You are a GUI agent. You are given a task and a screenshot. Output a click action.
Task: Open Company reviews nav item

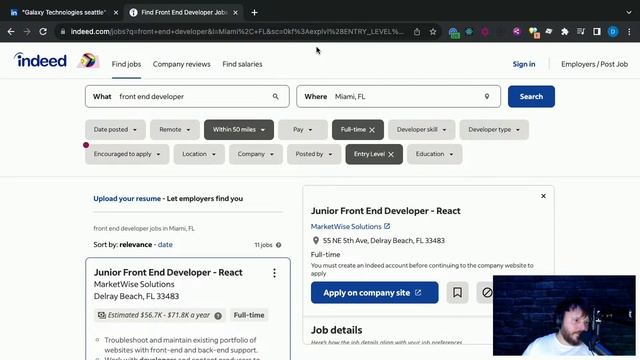click(x=182, y=64)
